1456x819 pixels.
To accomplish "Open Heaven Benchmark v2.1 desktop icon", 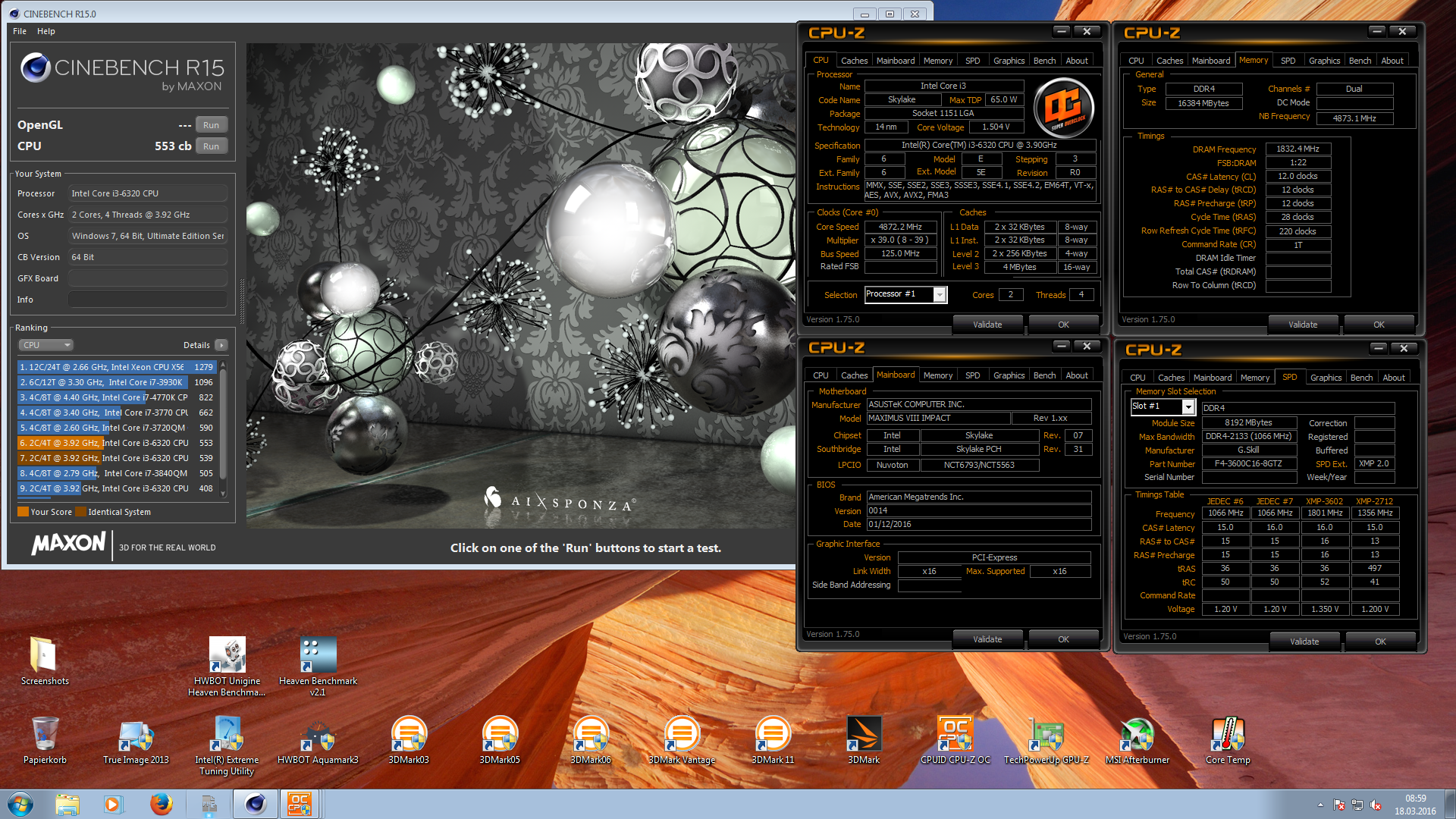I will (318, 667).
